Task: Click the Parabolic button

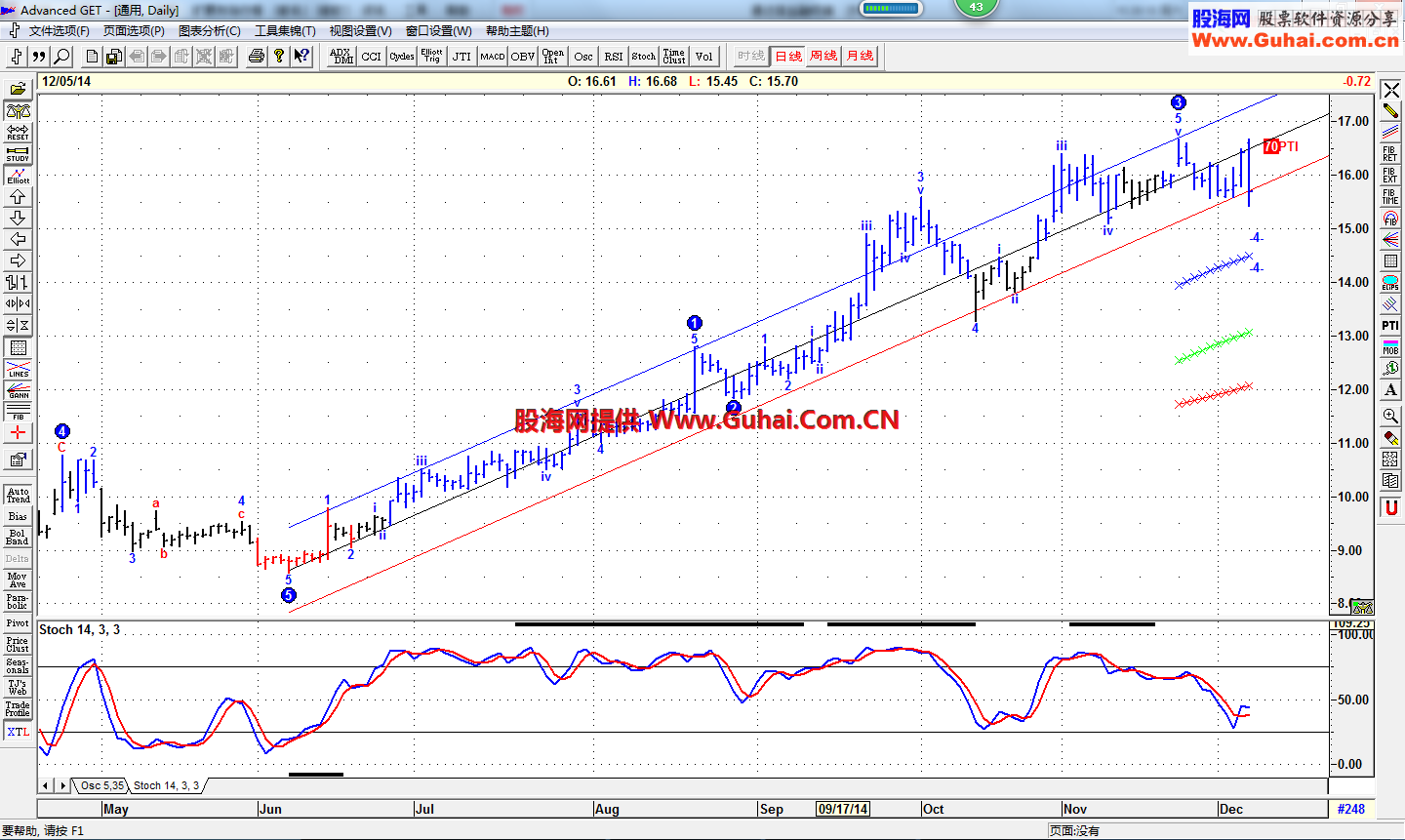Action: (18, 602)
